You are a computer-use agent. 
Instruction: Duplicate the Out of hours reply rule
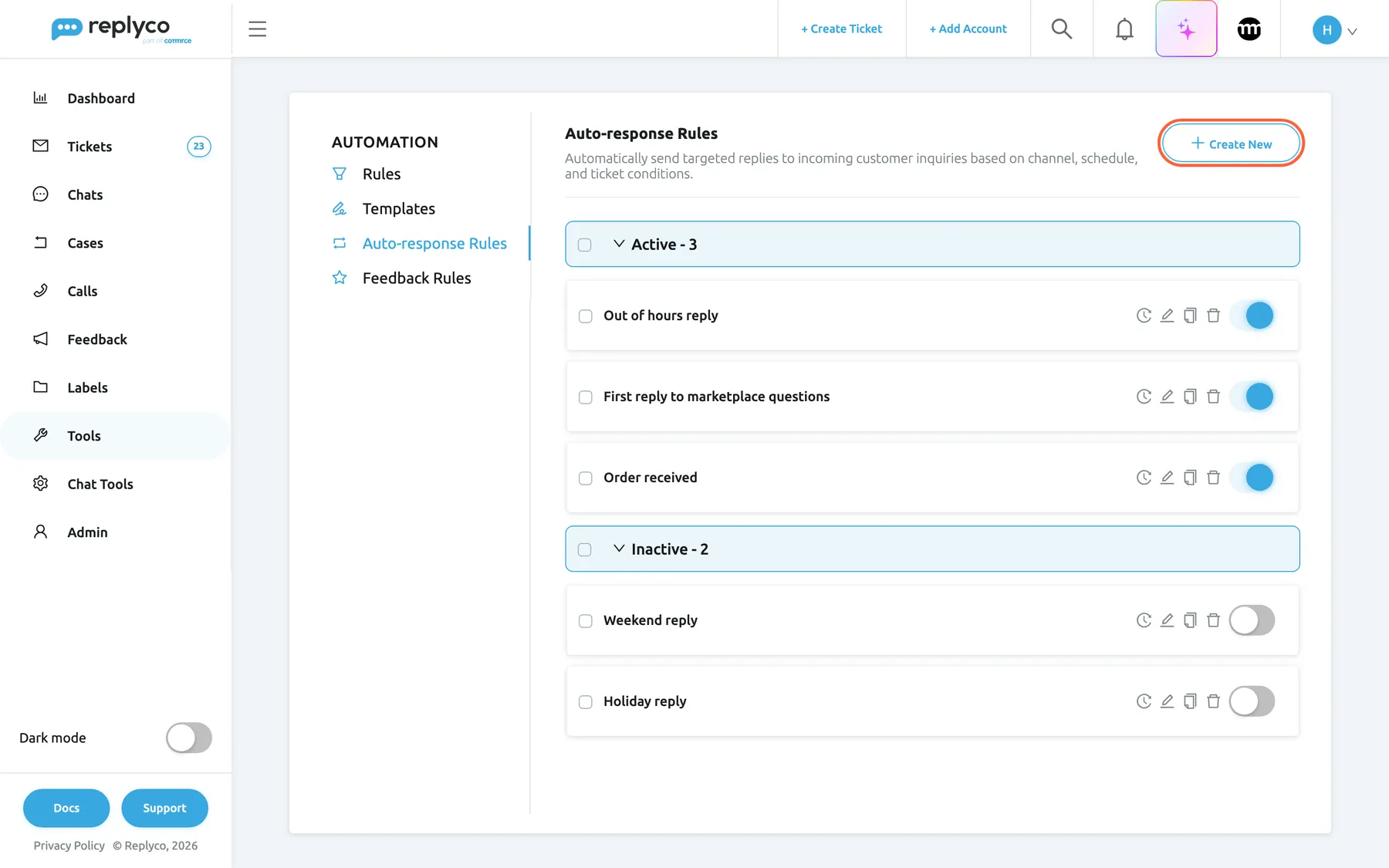1190,316
